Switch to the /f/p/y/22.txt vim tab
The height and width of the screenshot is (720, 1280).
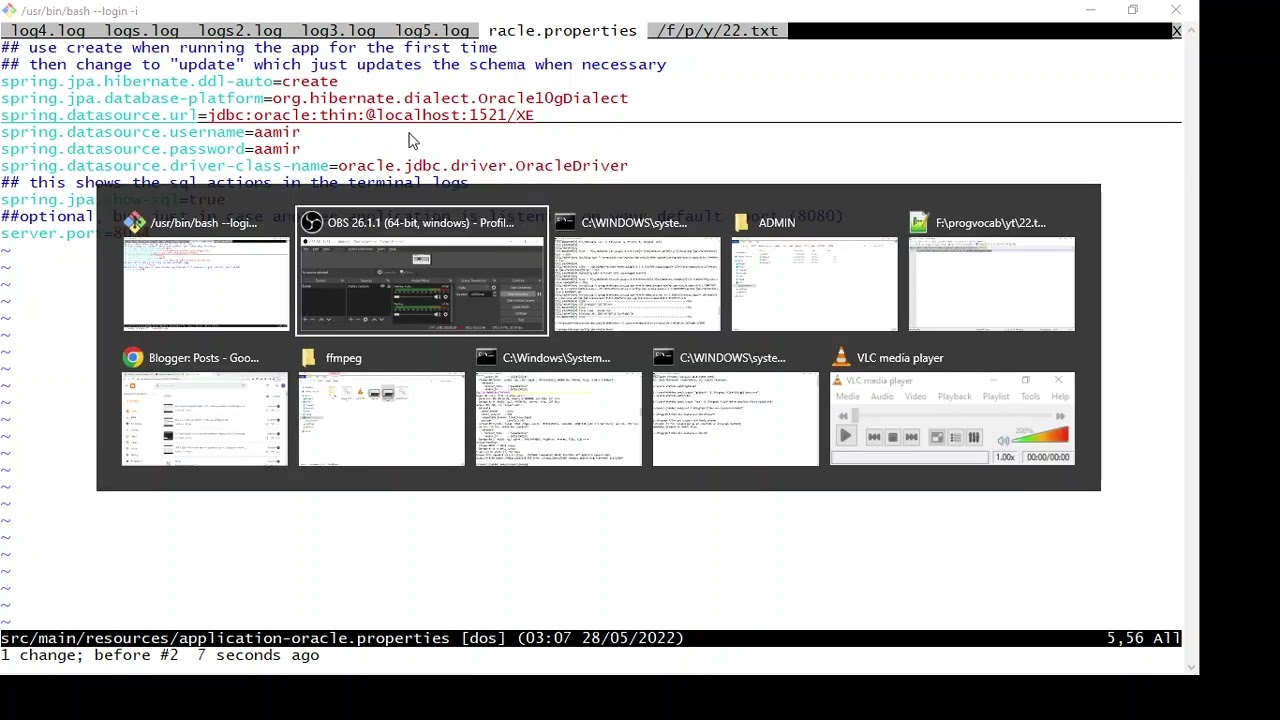pyautogui.click(x=717, y=31)
